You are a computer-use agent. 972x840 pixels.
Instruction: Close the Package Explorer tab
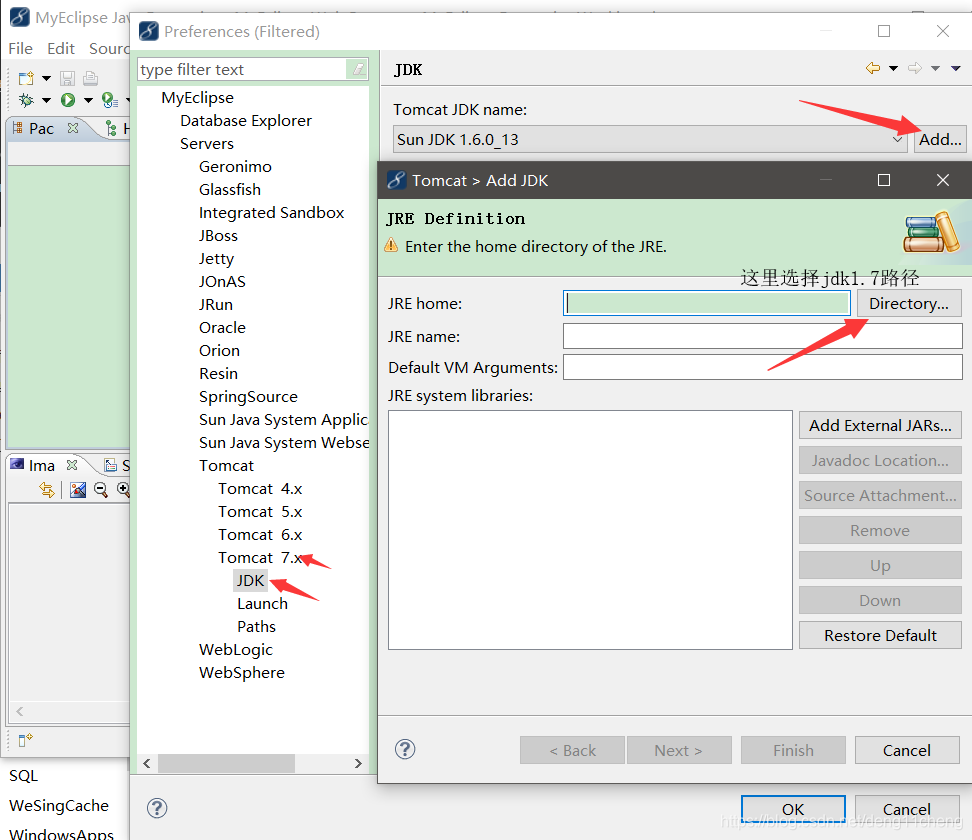coord(73,128)
